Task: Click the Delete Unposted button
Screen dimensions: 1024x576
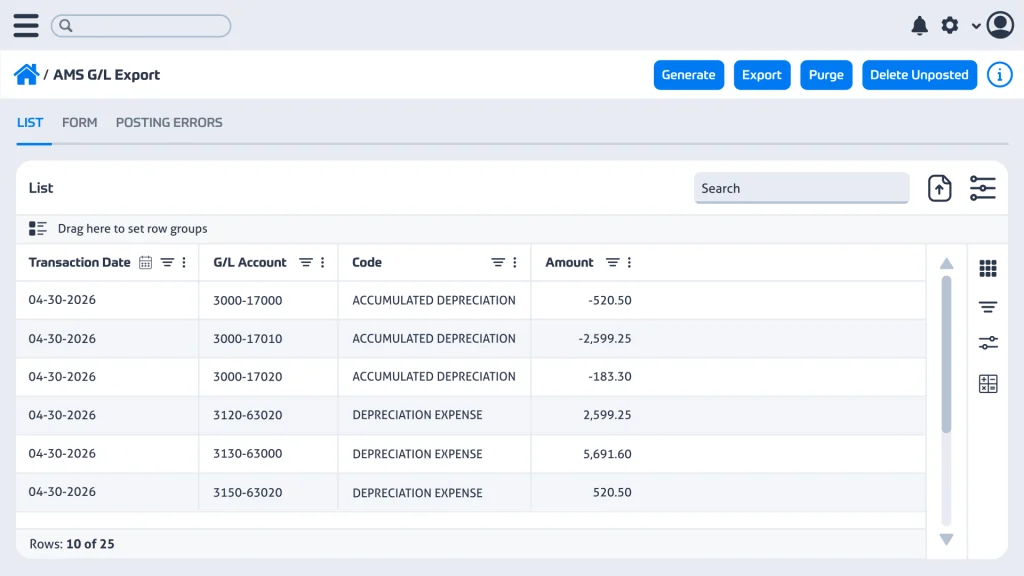Action: (x=919, y=74)
